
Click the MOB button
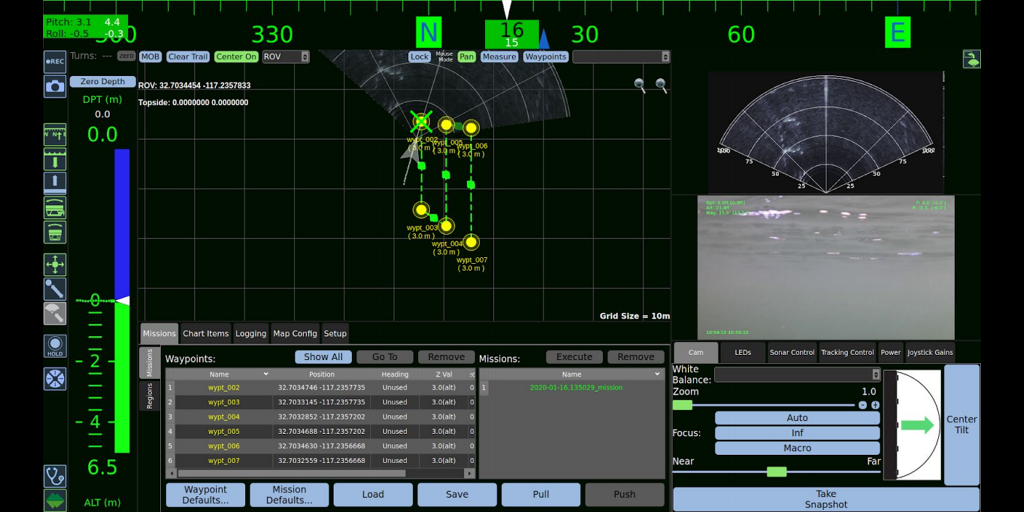150,57
